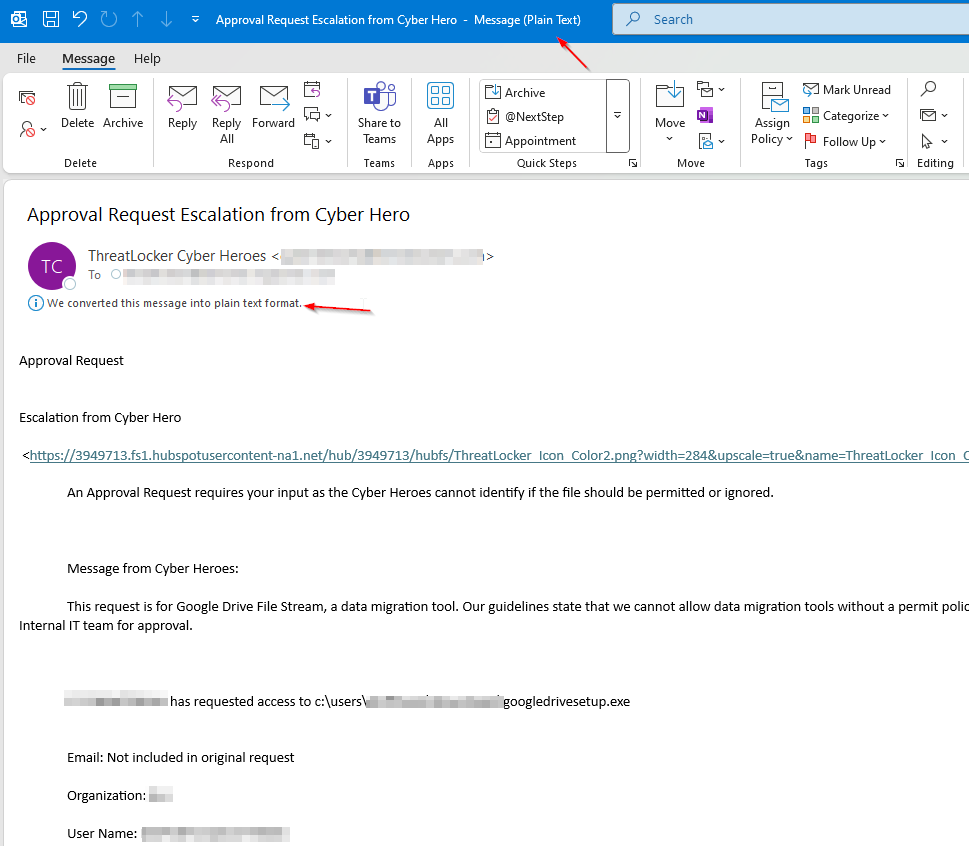969x846 pixels.
Task: Click the Save icon in the title bar
Action: point(51,19)
